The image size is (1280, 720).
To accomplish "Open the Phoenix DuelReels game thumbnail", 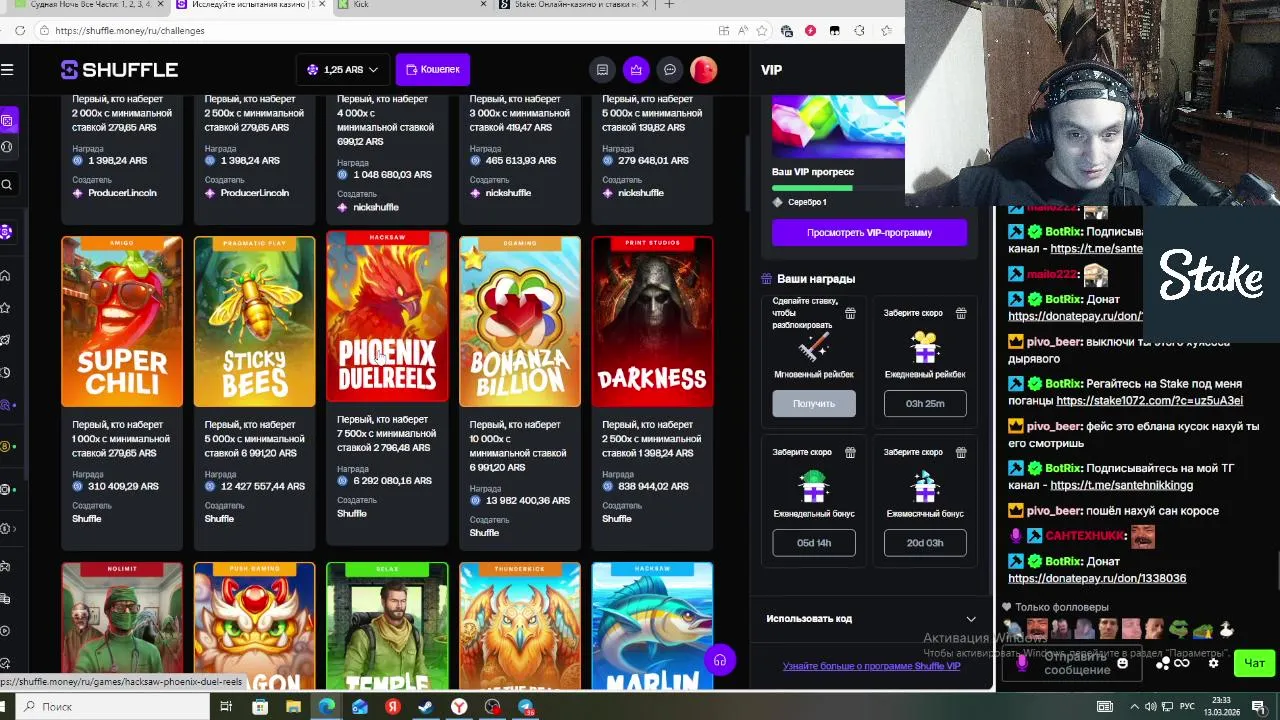I will pos(387,317).
